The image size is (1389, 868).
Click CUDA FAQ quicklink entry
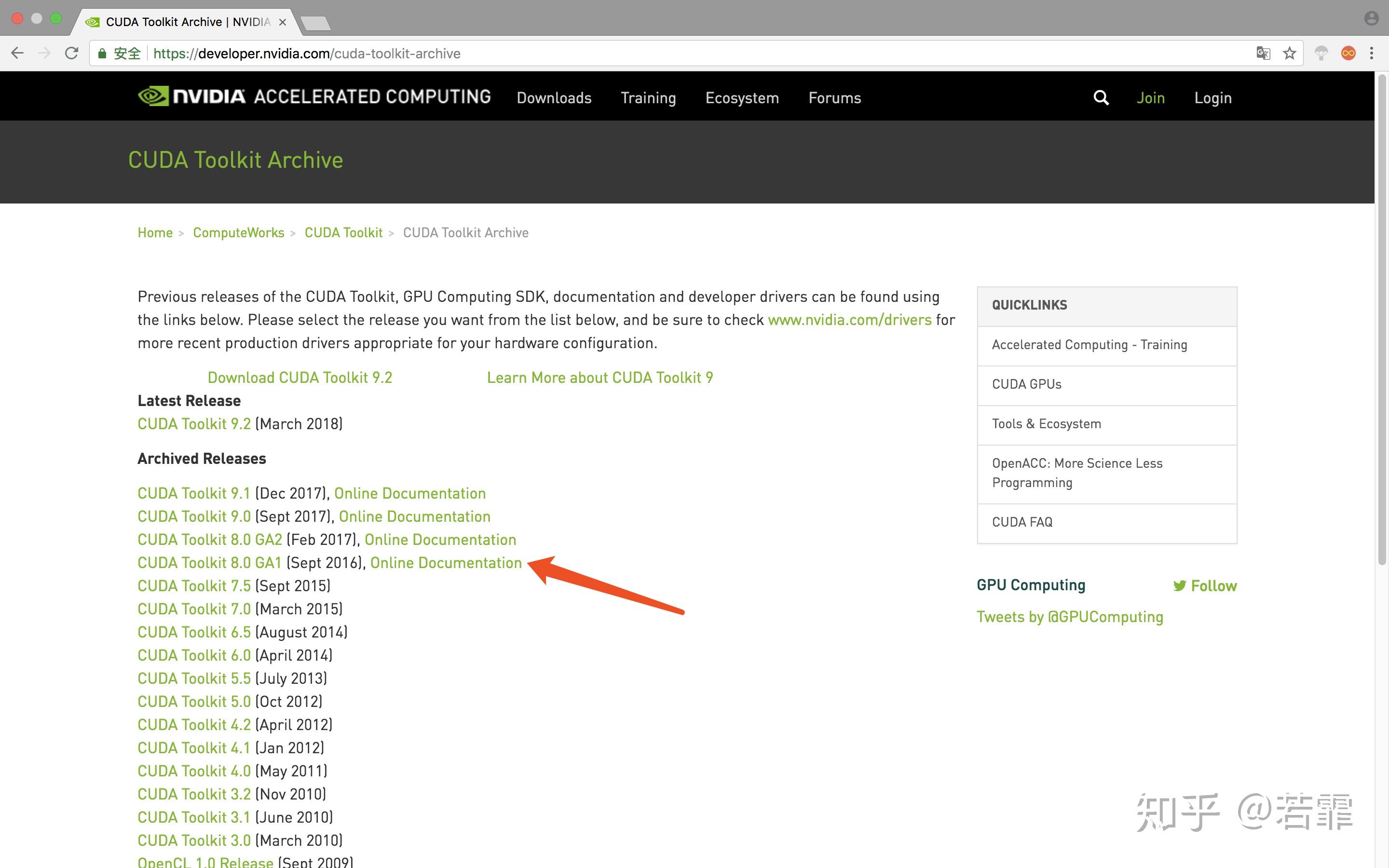tap(1022, 522)
